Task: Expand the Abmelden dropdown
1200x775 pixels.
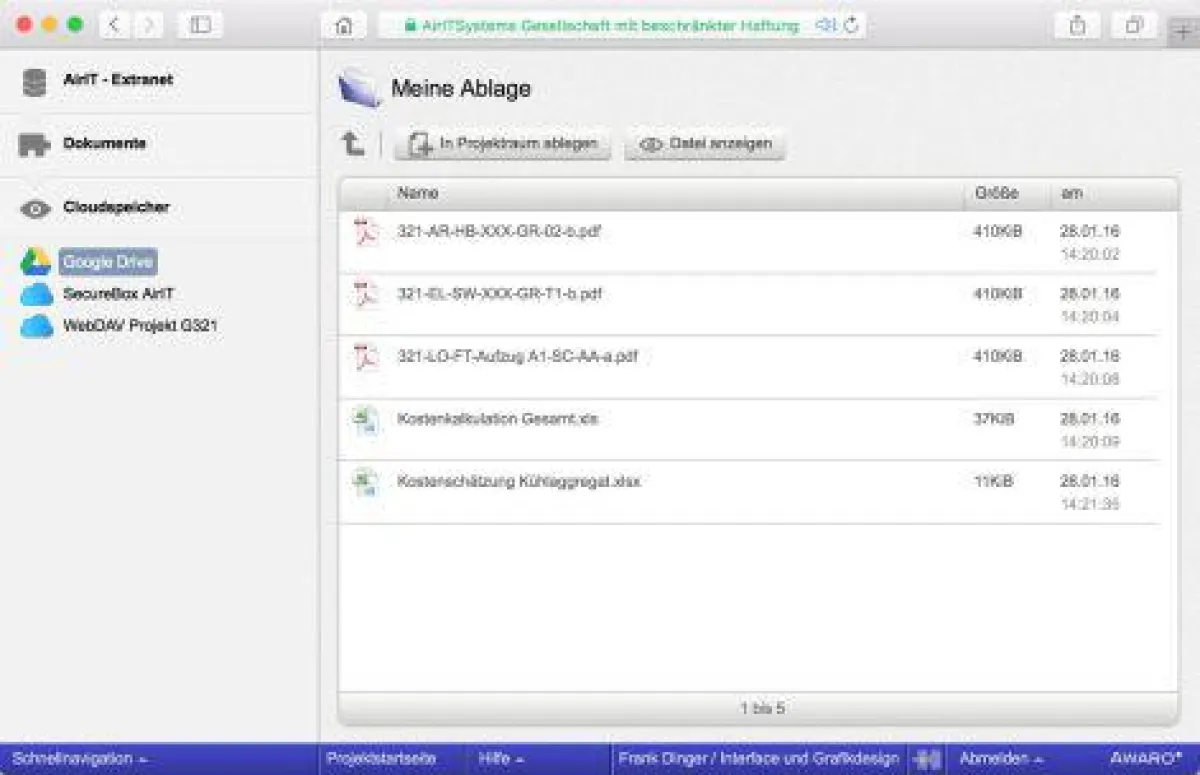Action: click(x=1000, y=758)
